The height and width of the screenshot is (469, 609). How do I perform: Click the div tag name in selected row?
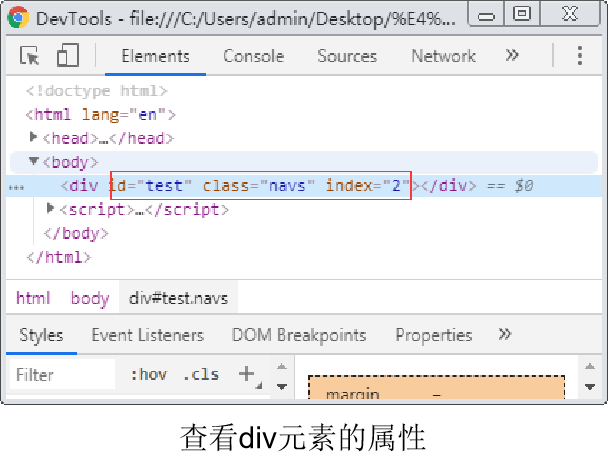tap(84, 186)
